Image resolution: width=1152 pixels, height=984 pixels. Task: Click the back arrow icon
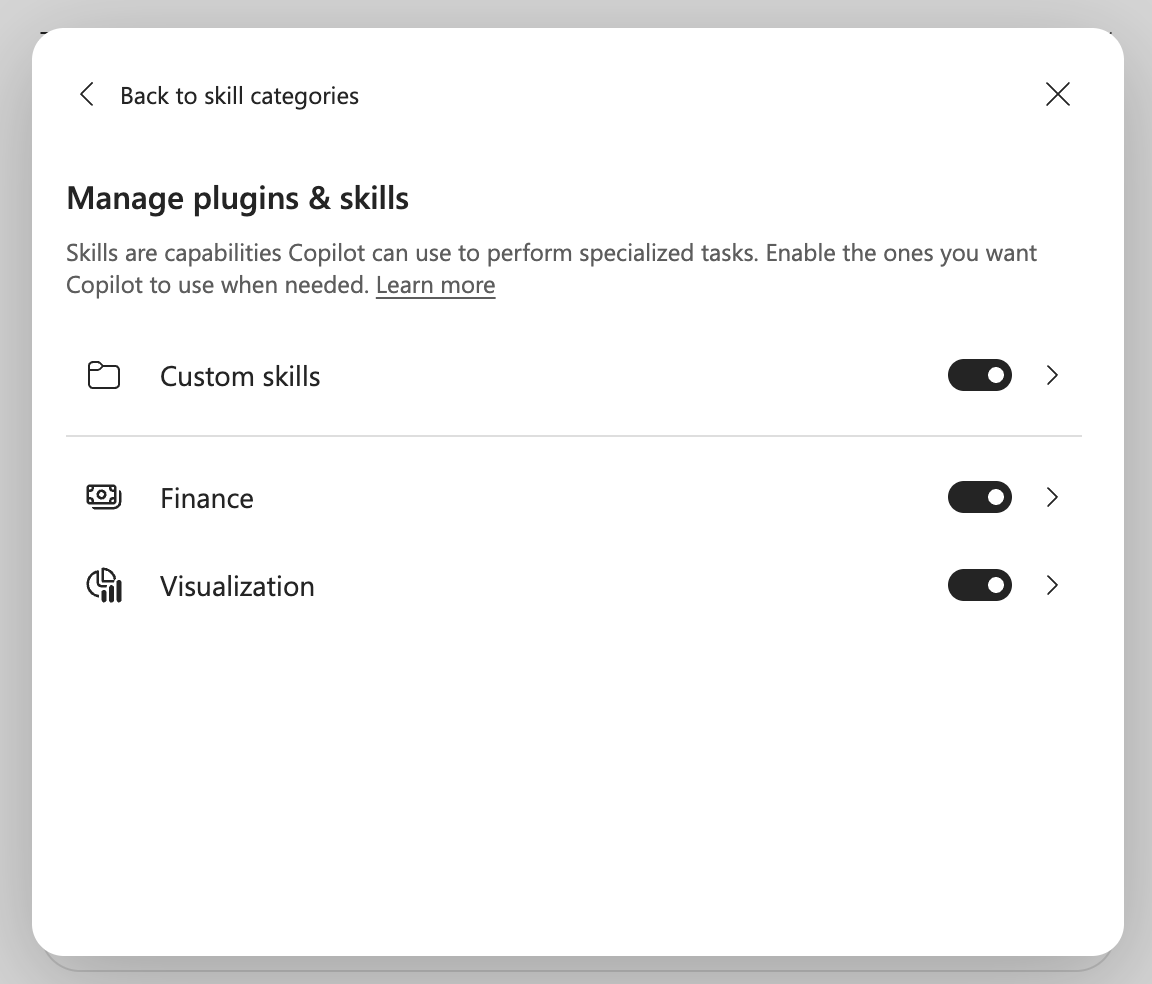(87, 94)
